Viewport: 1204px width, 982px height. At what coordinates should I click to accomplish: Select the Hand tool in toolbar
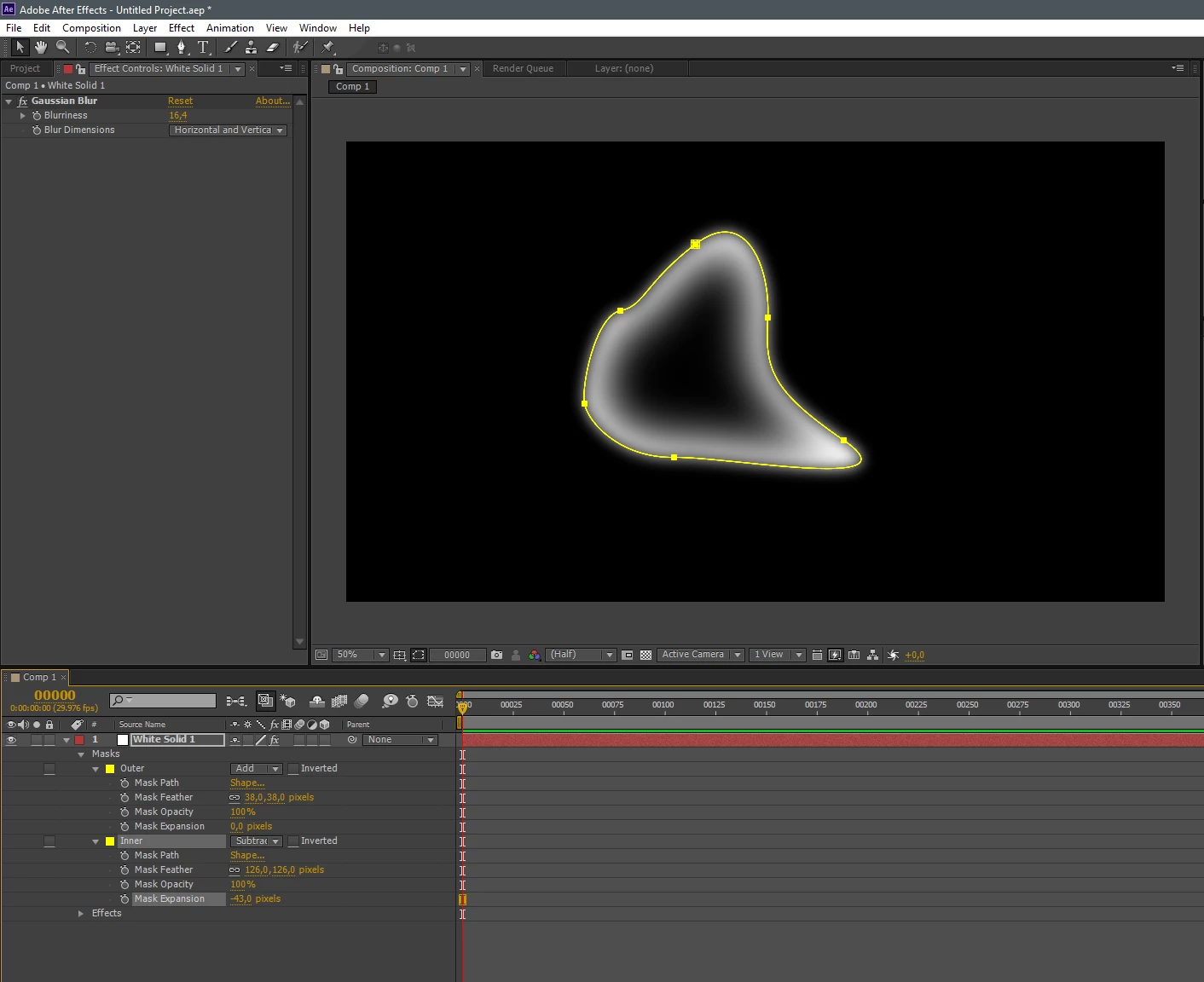[40, 48]
